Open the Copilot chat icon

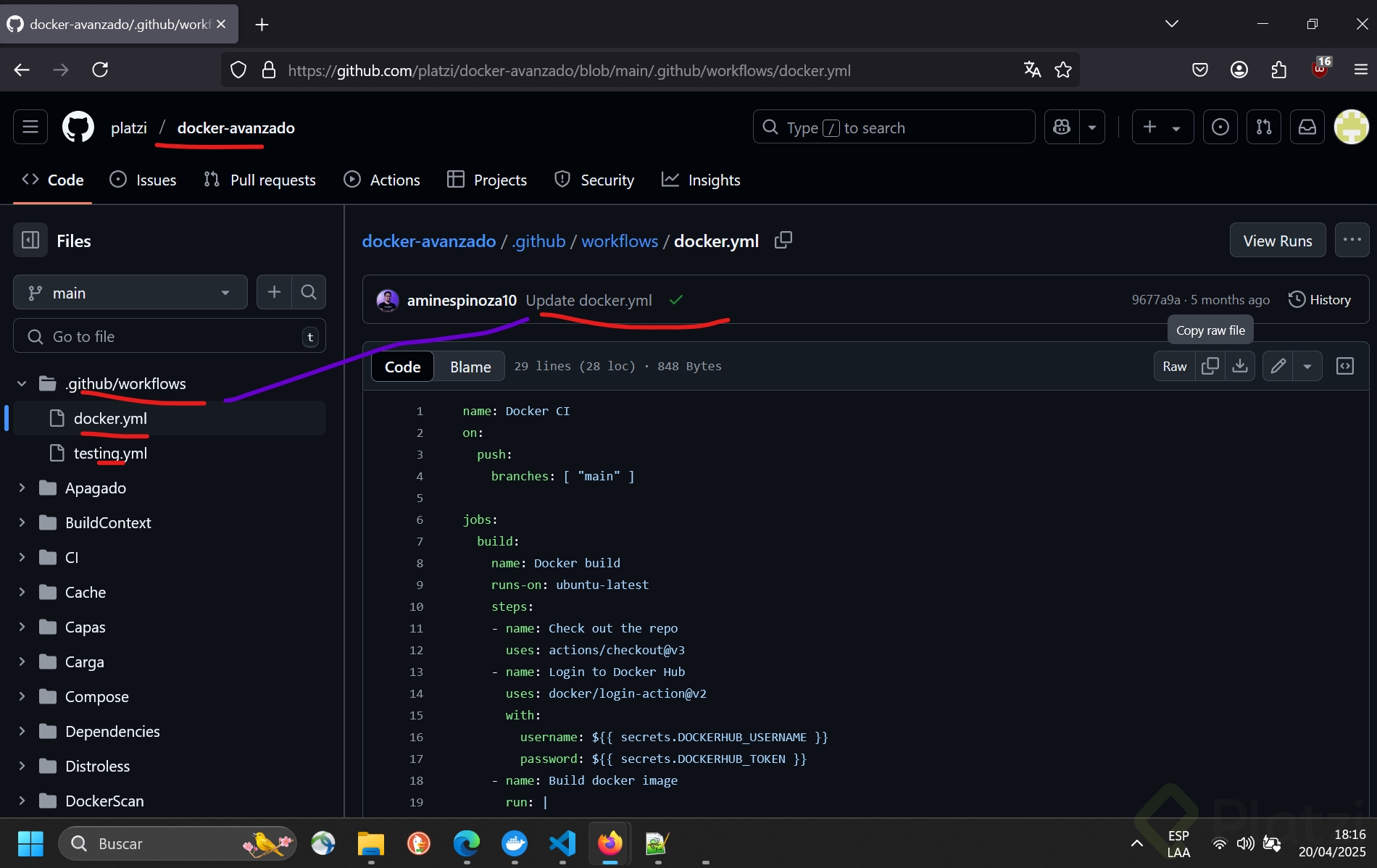[x=1062, y=128]
